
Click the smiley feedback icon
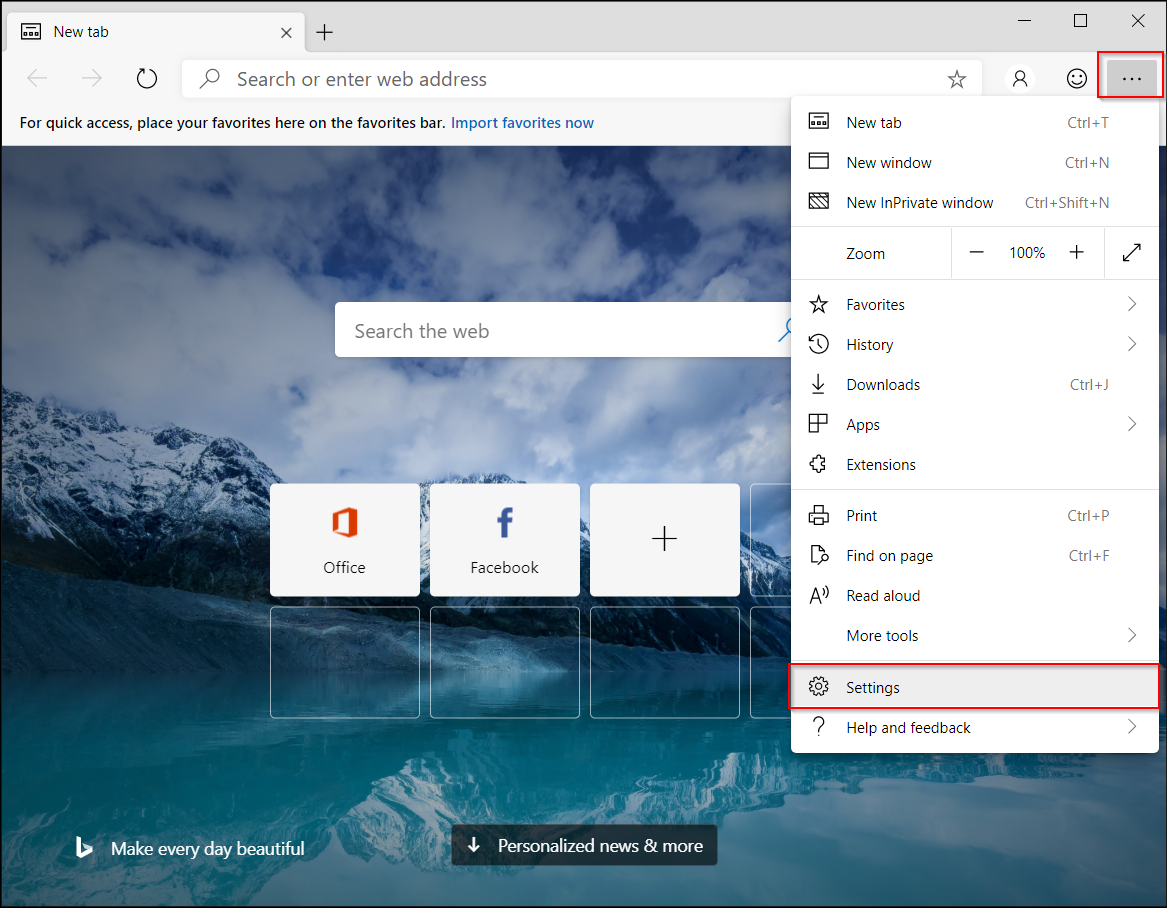pos(1077,79)
